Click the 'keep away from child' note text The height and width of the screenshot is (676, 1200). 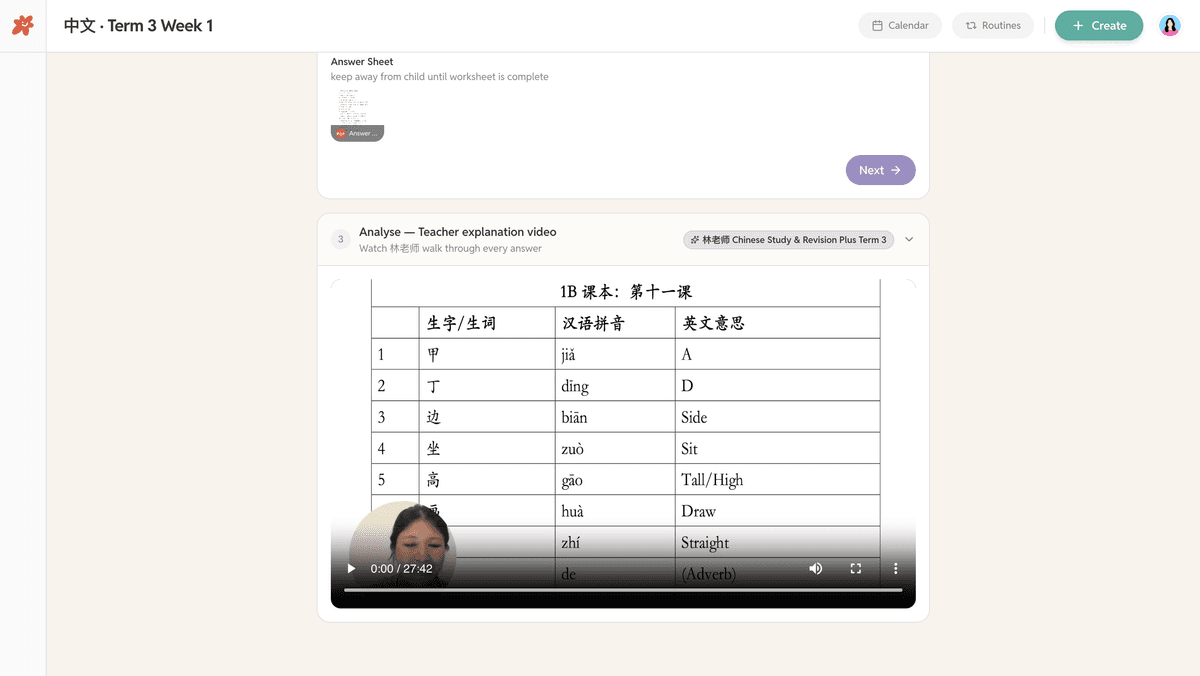[439, 77]
